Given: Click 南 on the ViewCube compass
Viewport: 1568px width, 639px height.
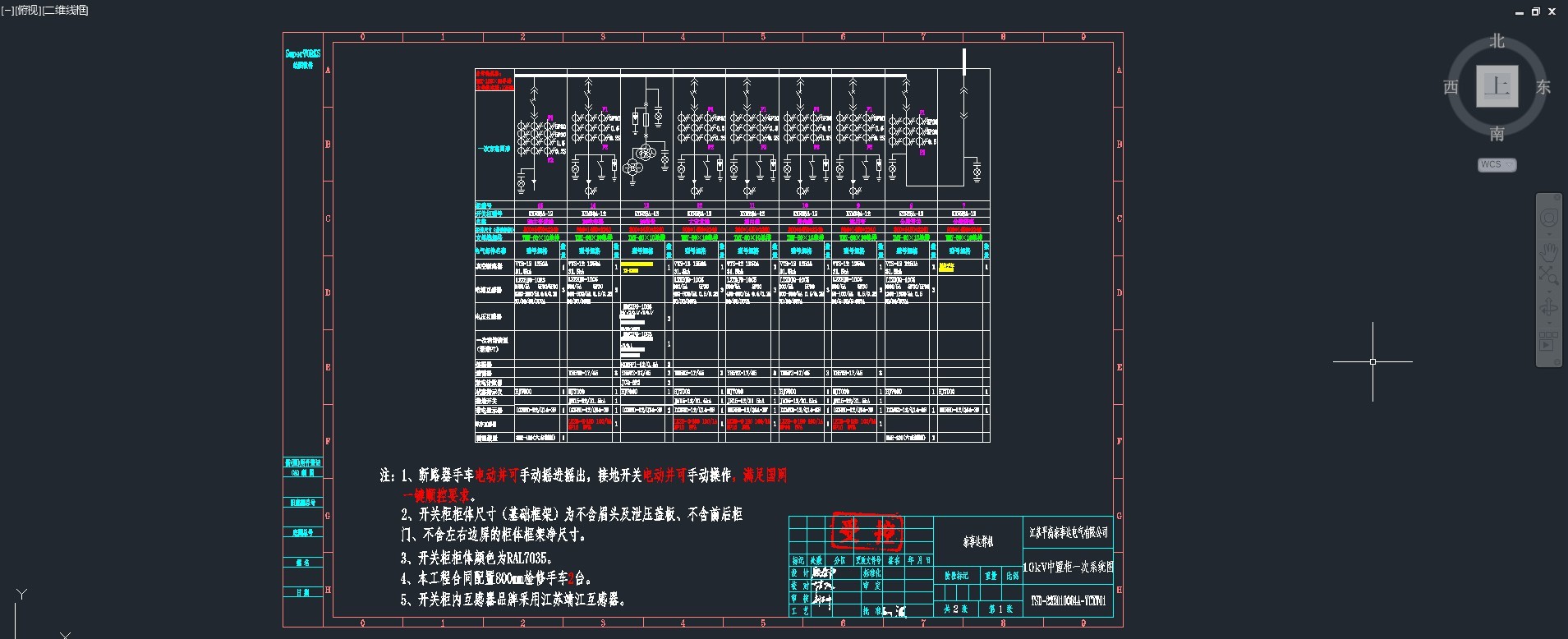Looking at the screenshot, I should [1497, 133].
